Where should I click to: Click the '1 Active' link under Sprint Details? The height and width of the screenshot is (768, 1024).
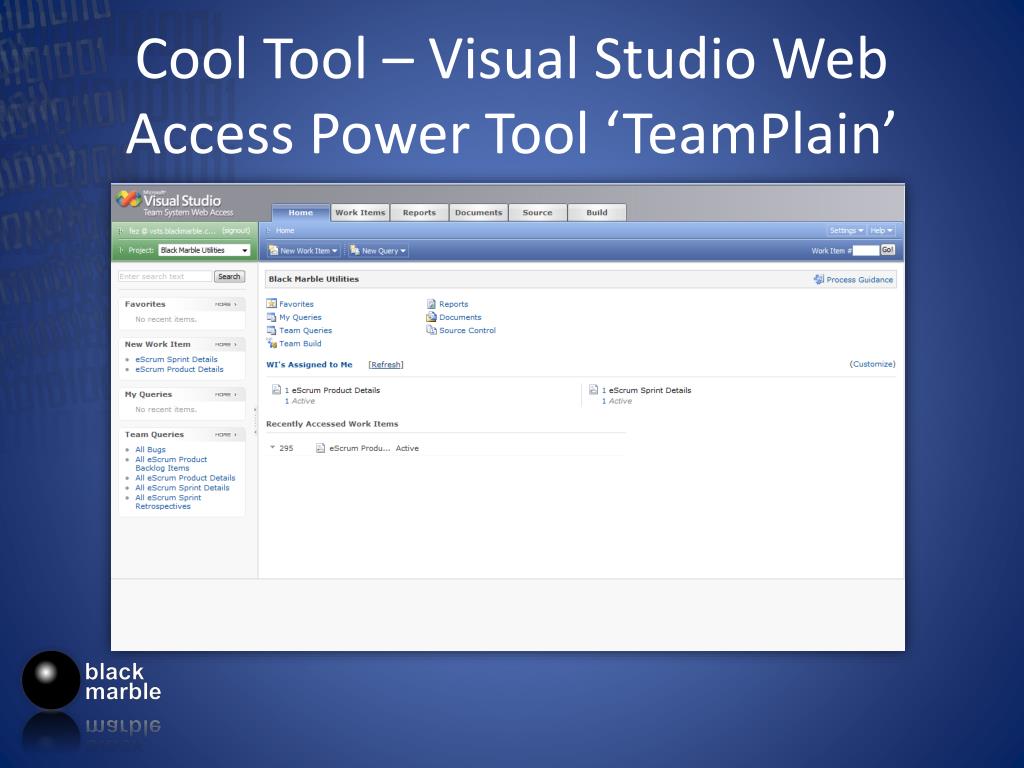tap(617, 401)
